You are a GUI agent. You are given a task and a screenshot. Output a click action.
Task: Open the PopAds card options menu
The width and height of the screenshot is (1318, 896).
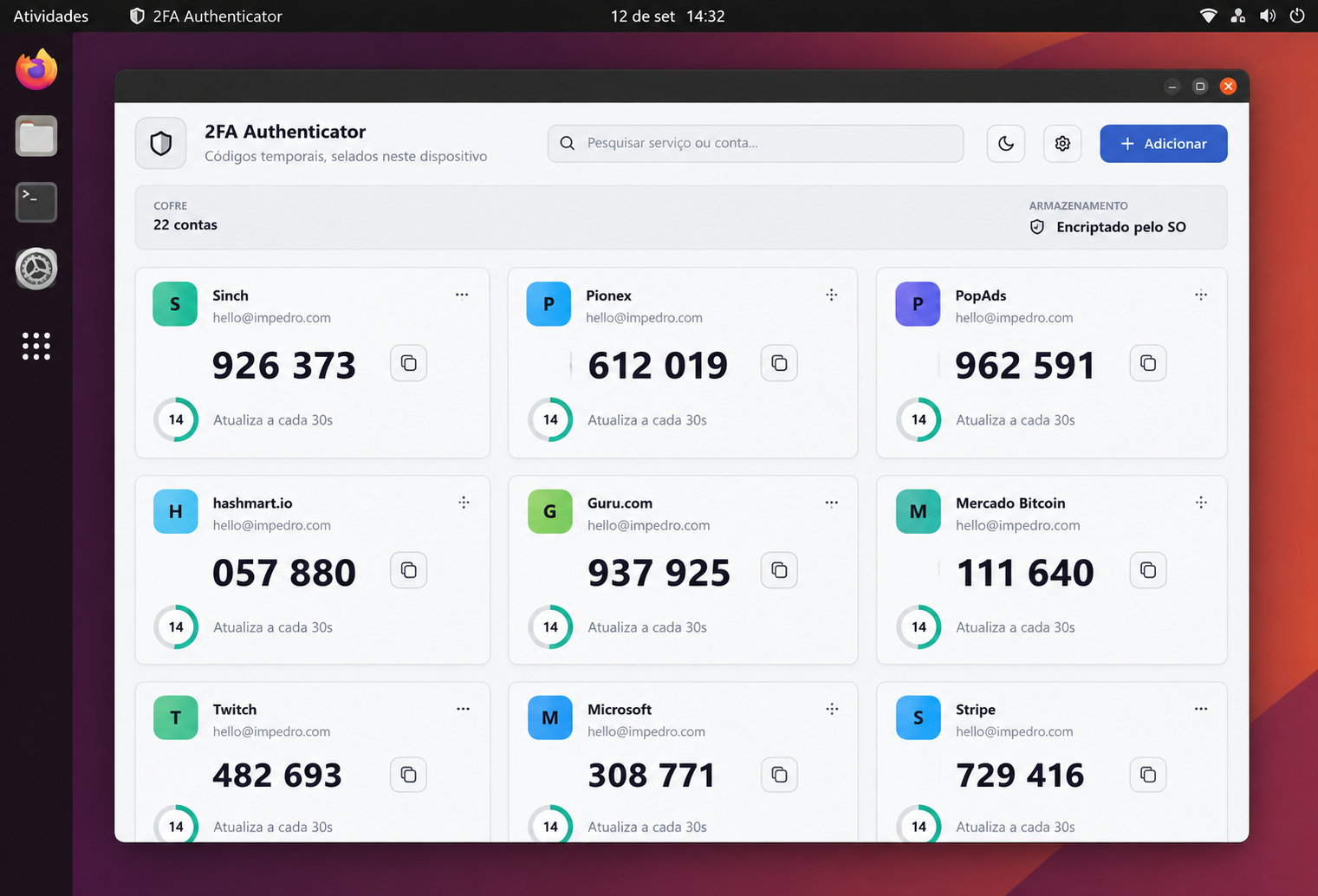click(x=1201, y=295)
